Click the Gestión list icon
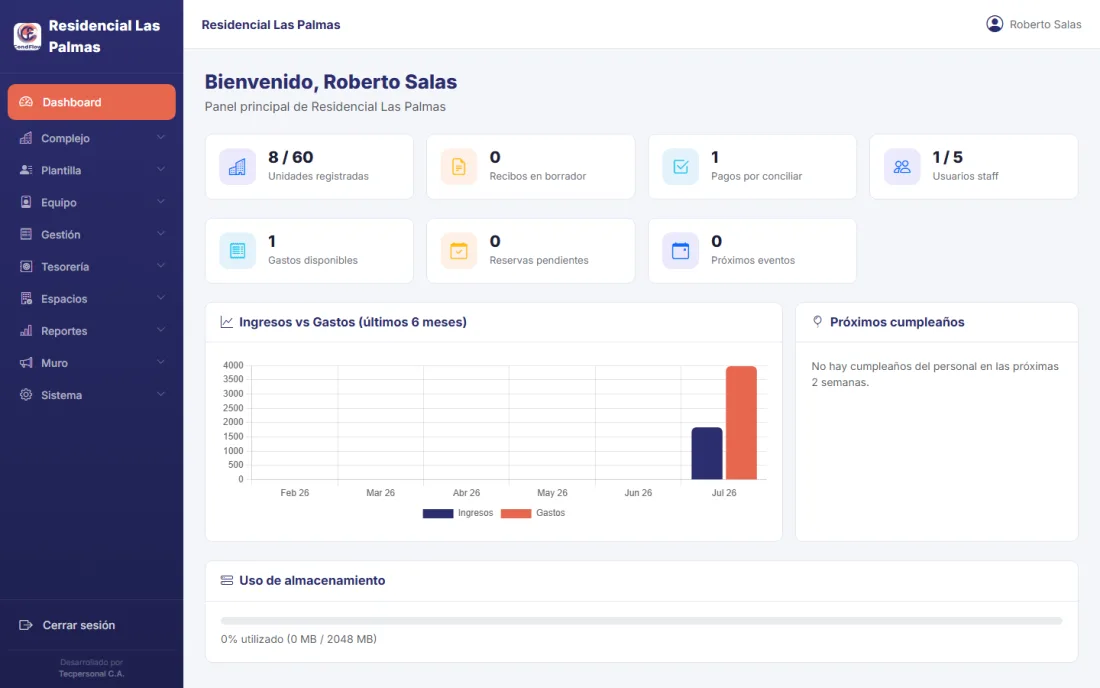This screenshot has width=1100, height=688. [x=26, y=234]
